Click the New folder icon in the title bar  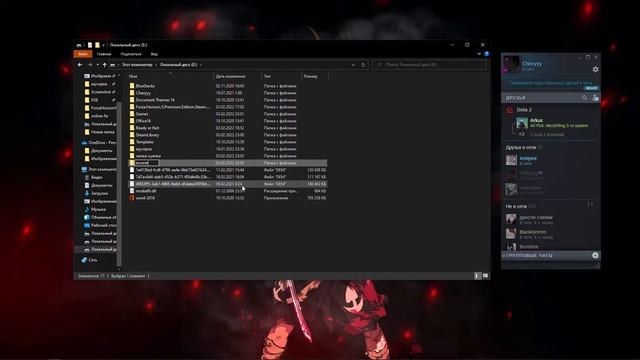point(97,45)
